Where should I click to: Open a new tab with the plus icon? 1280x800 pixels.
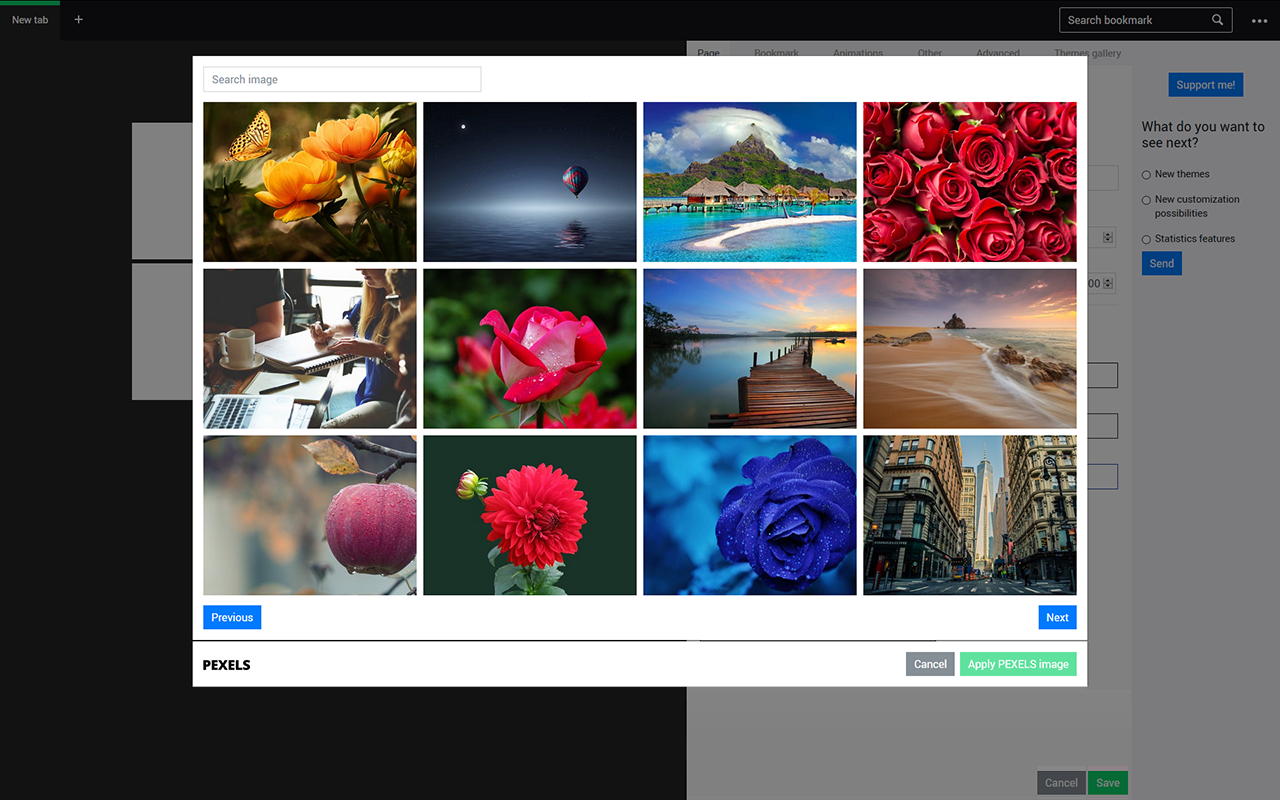[x=79, y=20]
